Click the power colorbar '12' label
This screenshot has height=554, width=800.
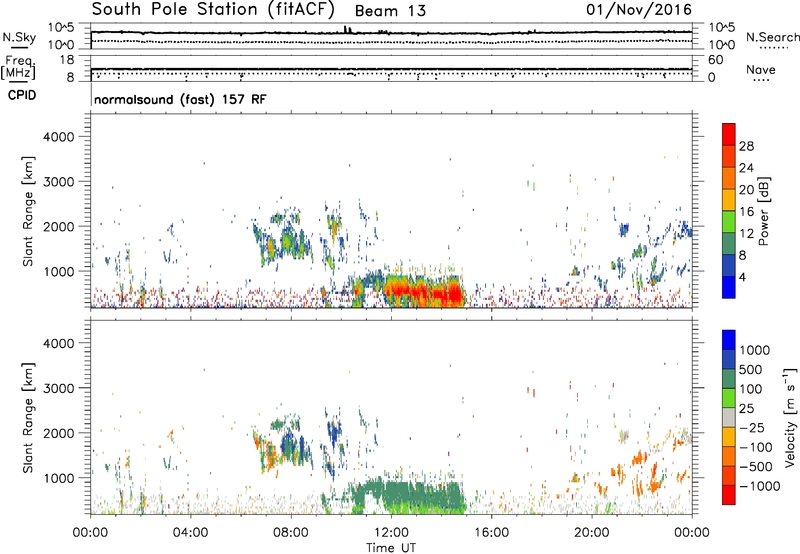point(746,234)
